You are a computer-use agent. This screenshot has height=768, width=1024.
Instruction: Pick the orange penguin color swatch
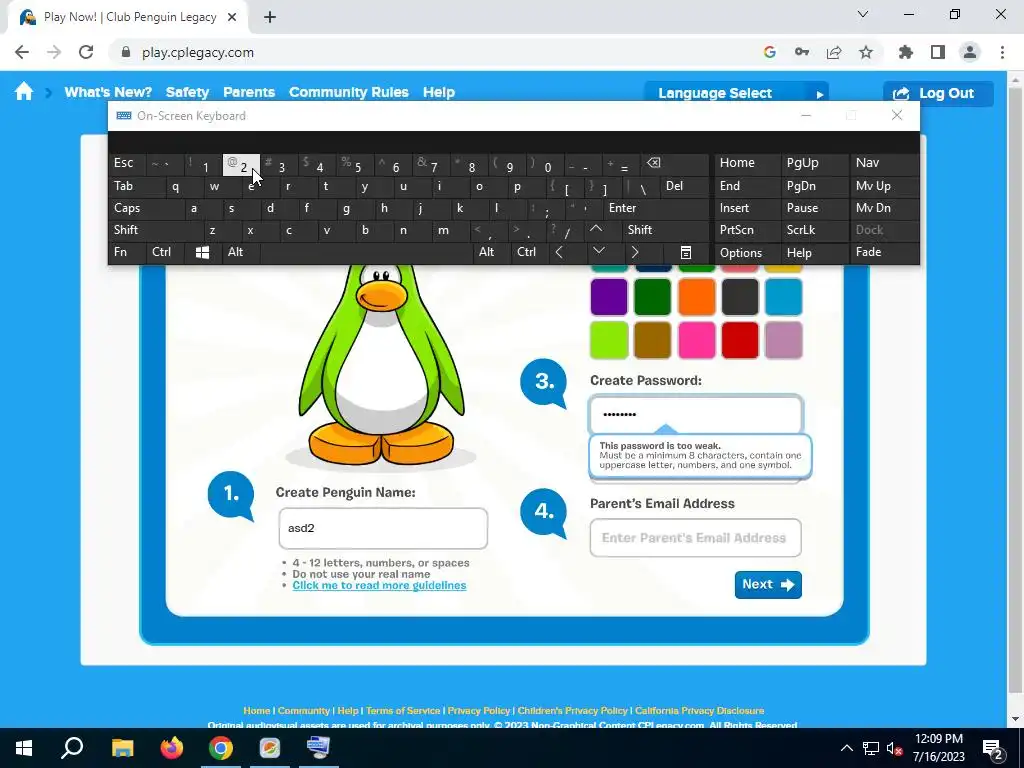pyautogui.click(x=696, y=296)
